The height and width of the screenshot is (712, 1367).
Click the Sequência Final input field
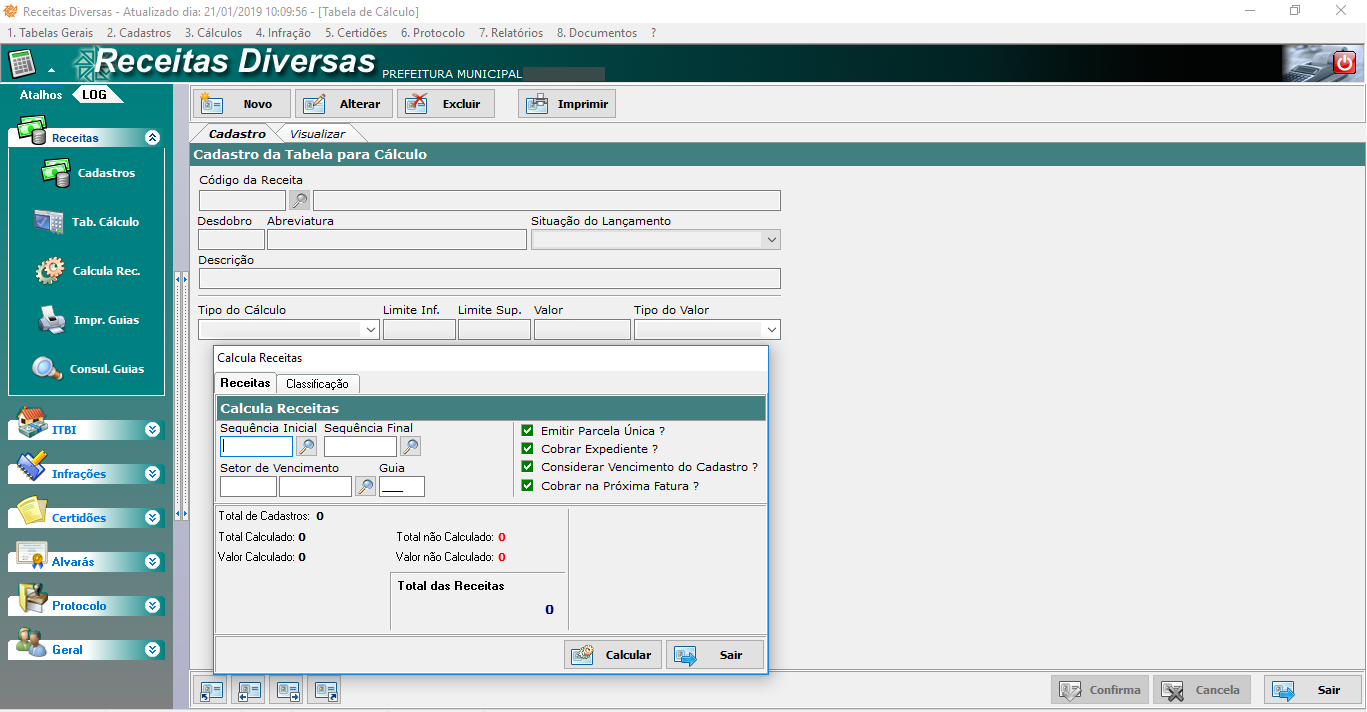point(360,447)
